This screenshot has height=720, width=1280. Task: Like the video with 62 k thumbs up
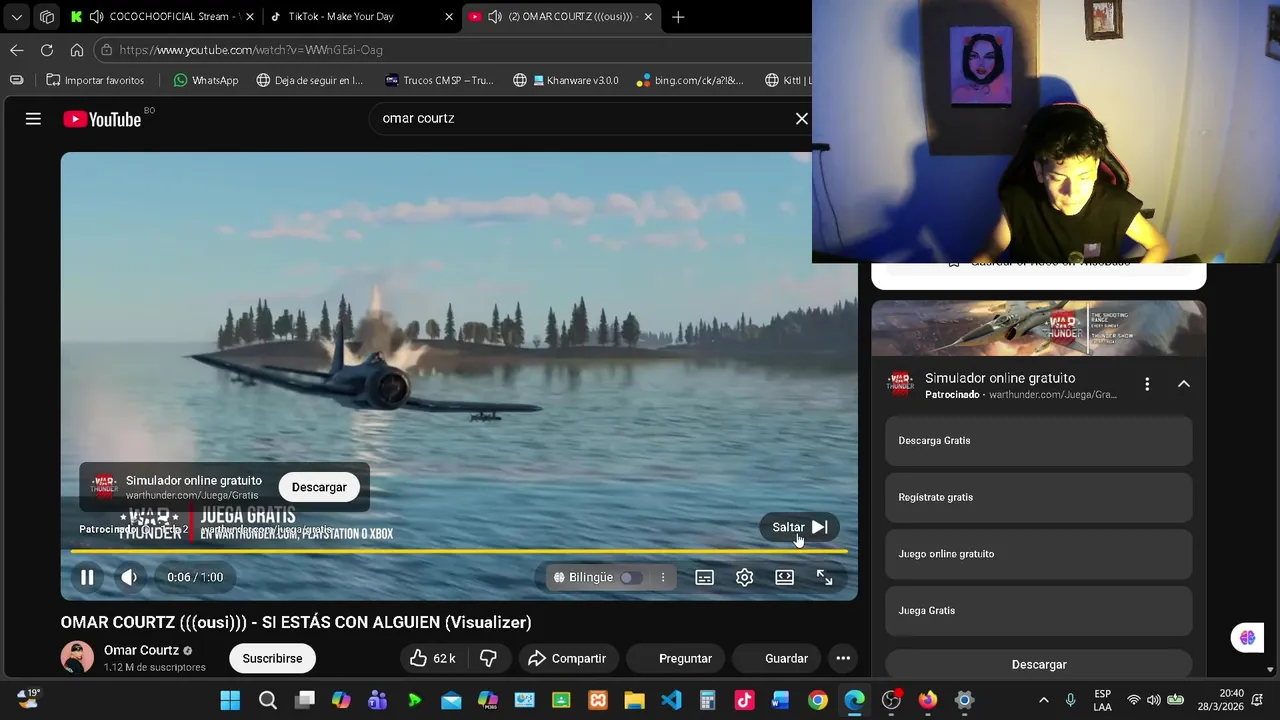click(x=432, y=658)
